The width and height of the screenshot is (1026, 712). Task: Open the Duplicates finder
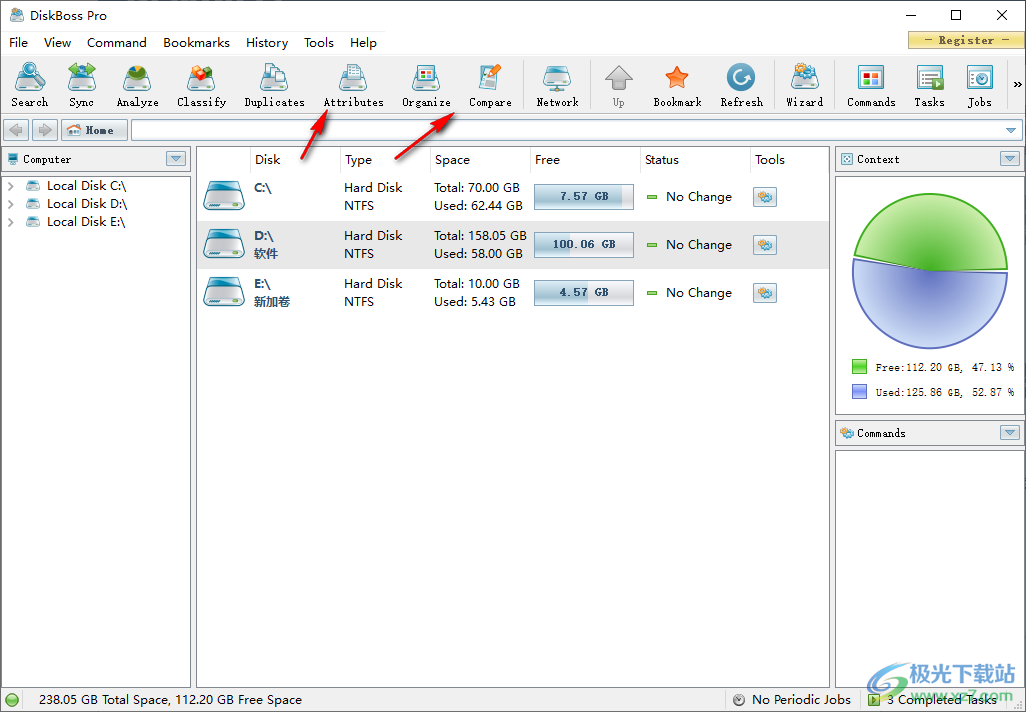pyautogui.click(x=274, y=85)
